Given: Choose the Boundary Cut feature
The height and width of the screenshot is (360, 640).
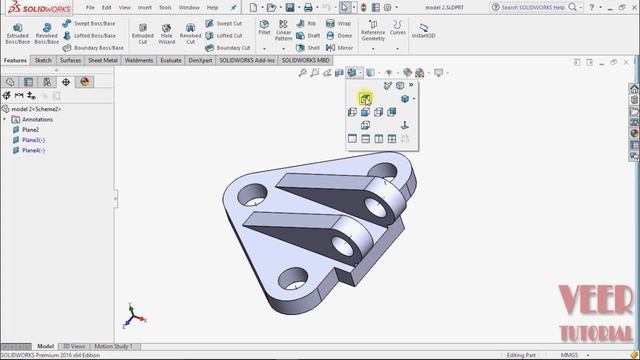Looking at the screenshot, I should [x=228, y=48].
